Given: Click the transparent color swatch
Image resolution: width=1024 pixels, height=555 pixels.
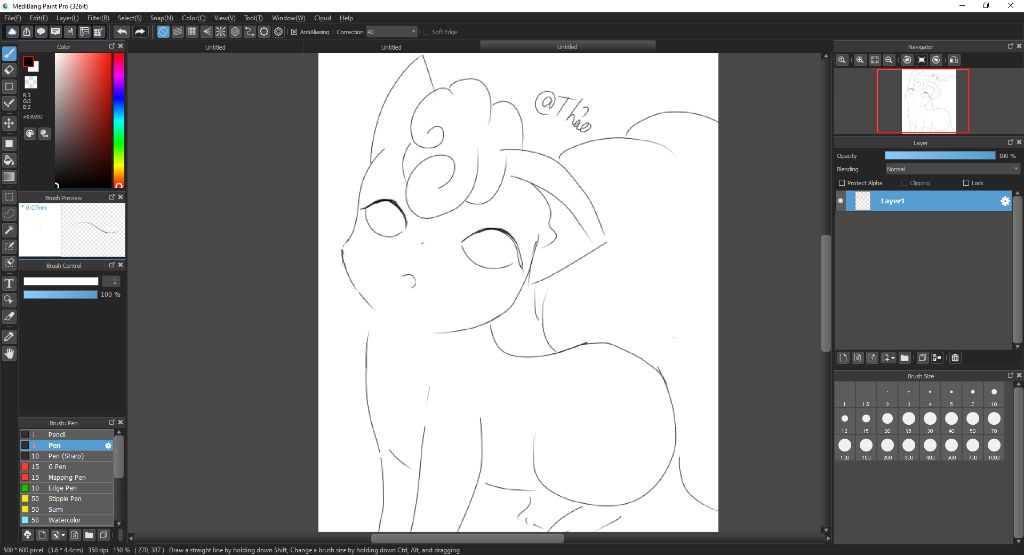Looking at the screenshot, I should point(31,82).
